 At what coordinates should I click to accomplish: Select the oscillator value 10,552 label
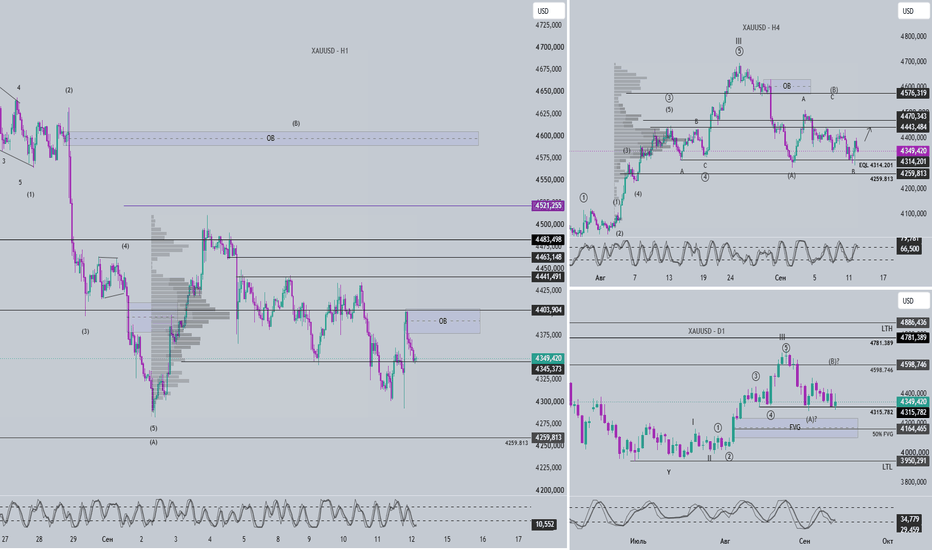click(544, 524)
